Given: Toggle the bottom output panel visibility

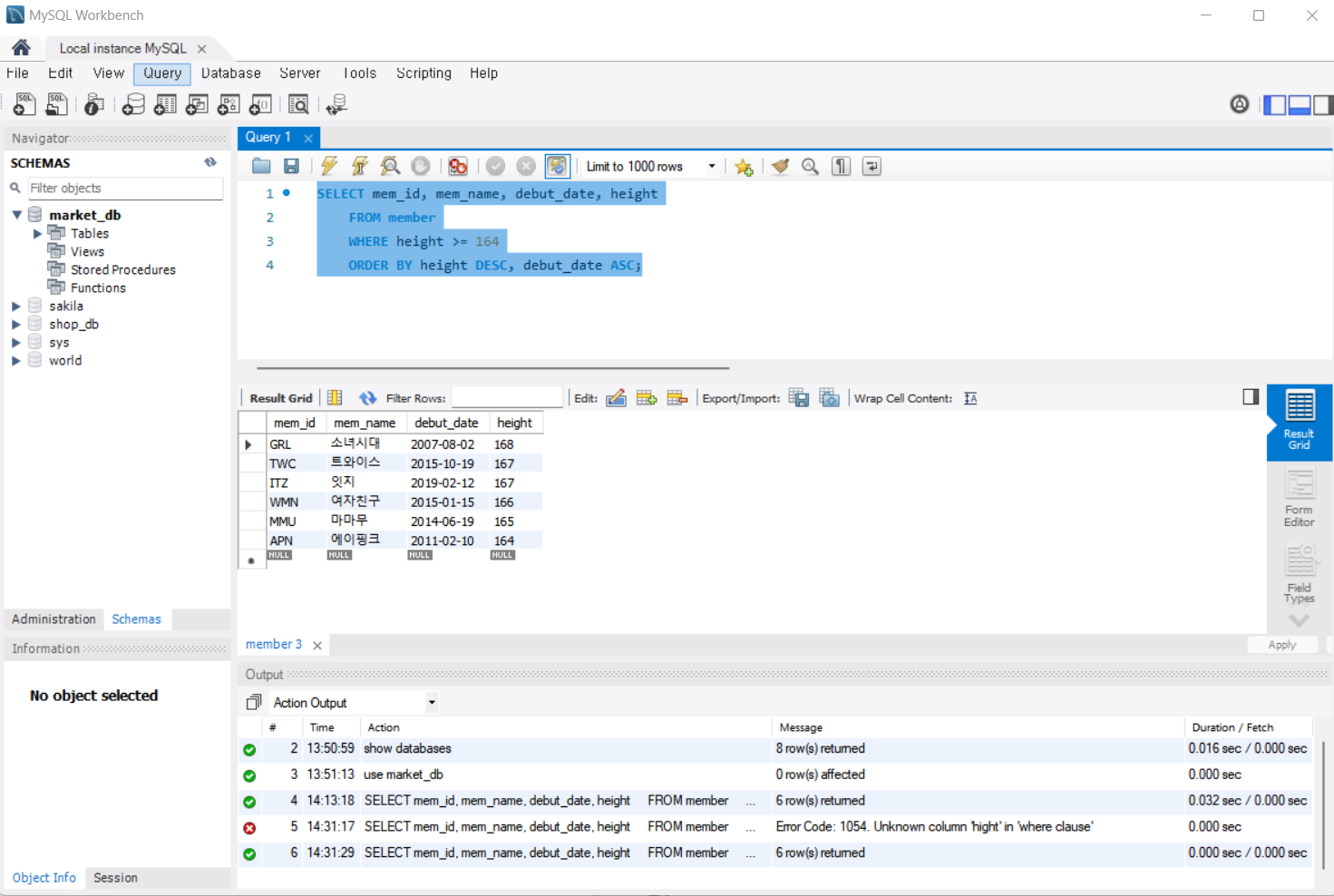Looking at the screenshot, I should (1300, 105).
